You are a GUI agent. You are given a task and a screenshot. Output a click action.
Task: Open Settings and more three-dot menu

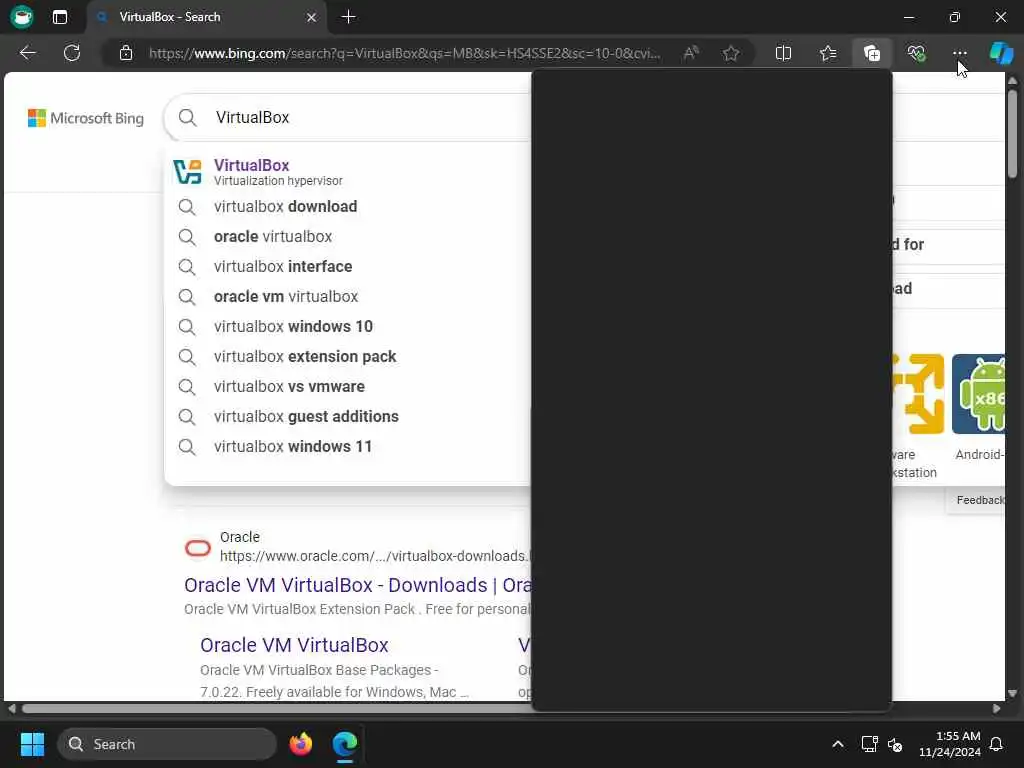pos(959,53)
